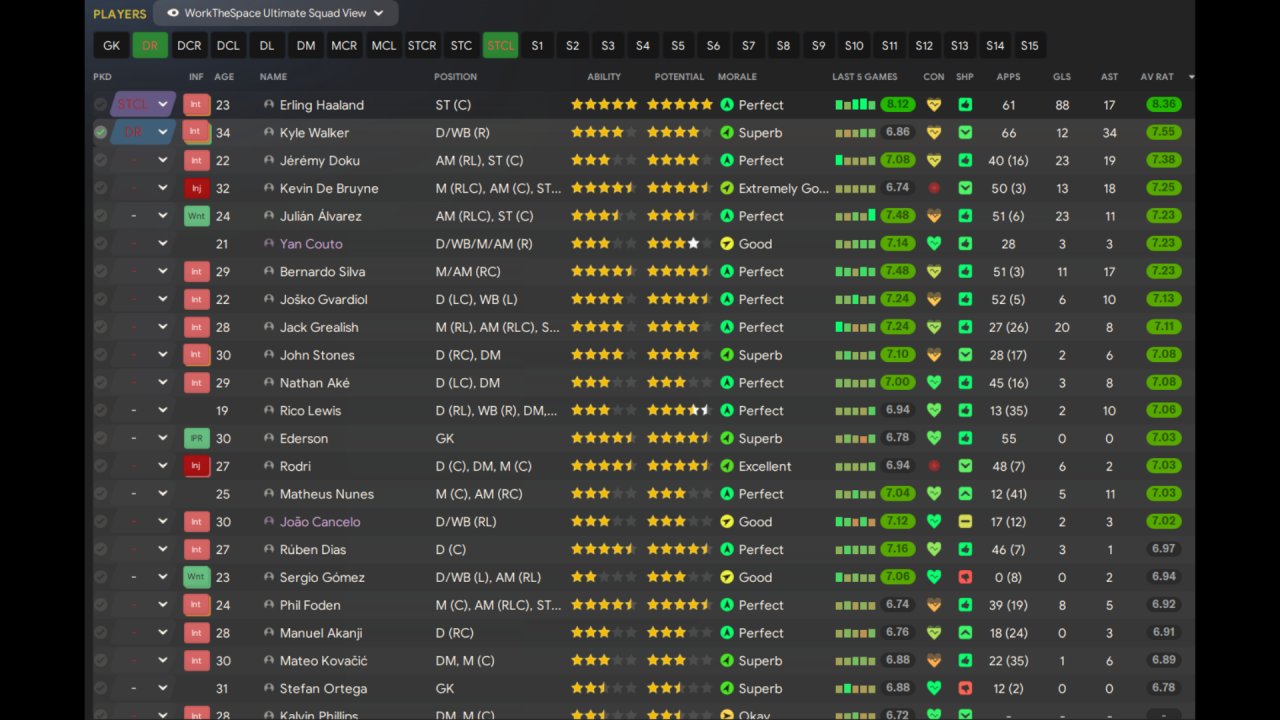
Task: Click the sharpness icon for Bernardo Silva
Action: pyautogui.click(x=965, y=271)
